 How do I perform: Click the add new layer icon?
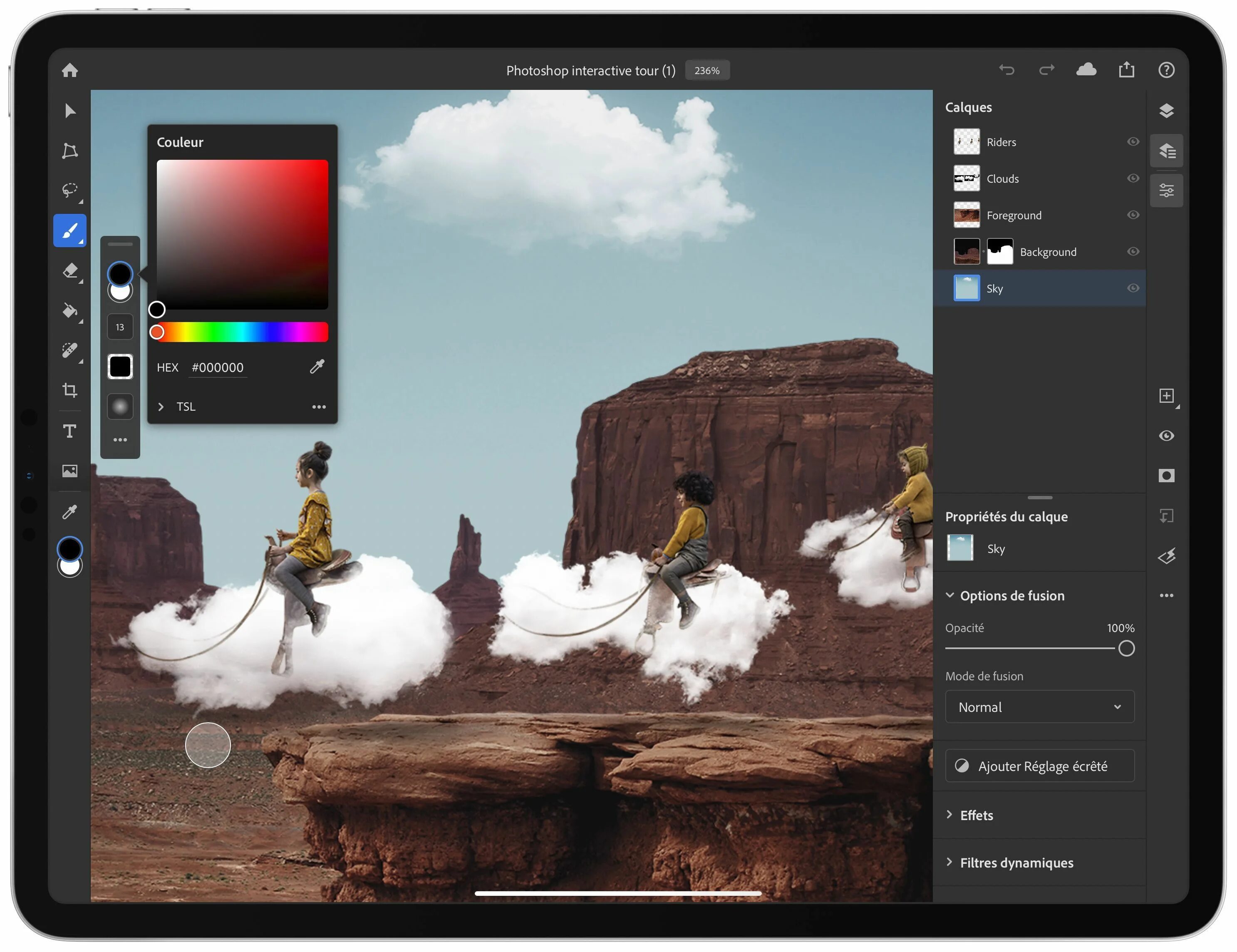(x=1166, y=395)
